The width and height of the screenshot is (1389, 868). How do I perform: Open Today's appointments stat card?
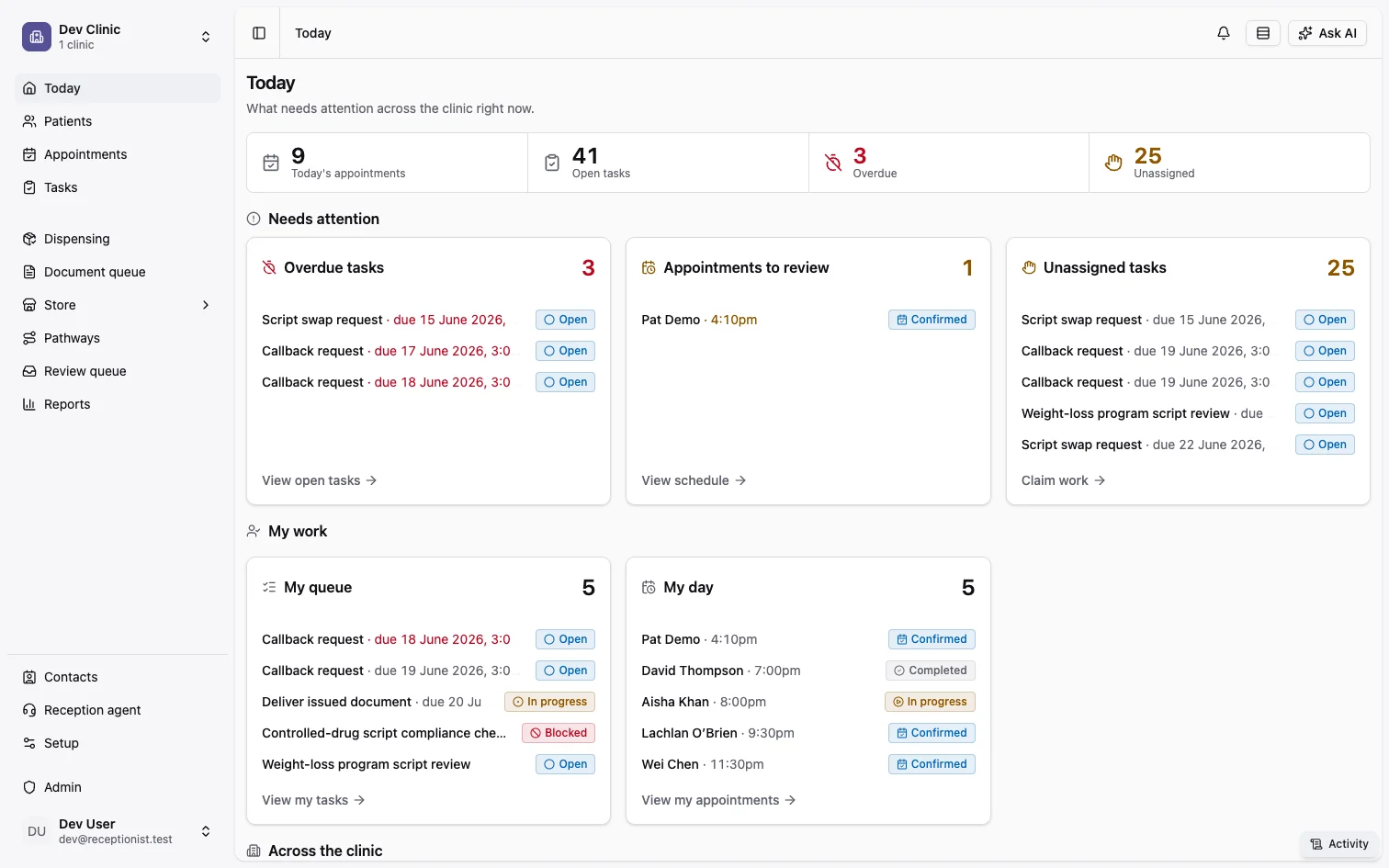[x=387, y=163]
